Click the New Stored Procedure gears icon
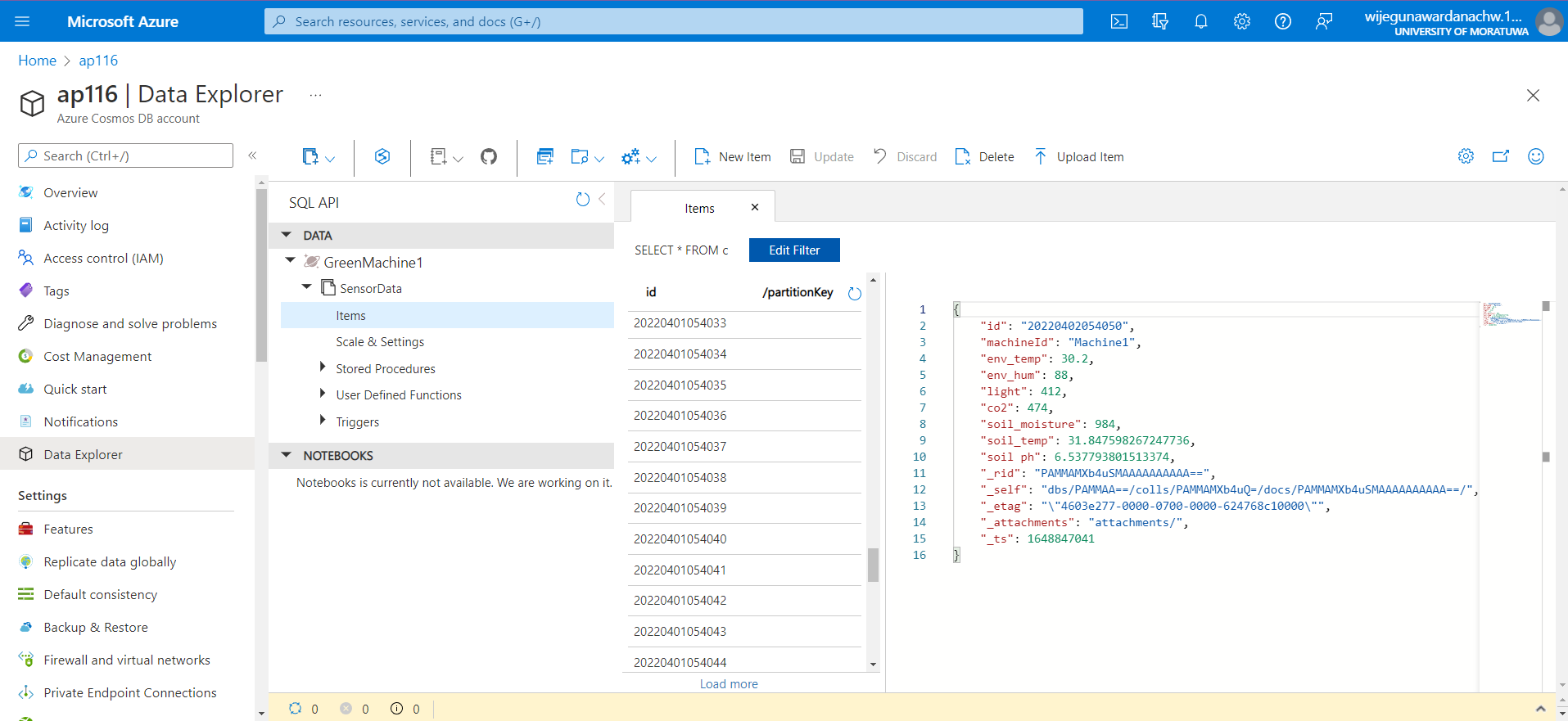The height and width of the screenshot is (721, 1568). [630, 156]
